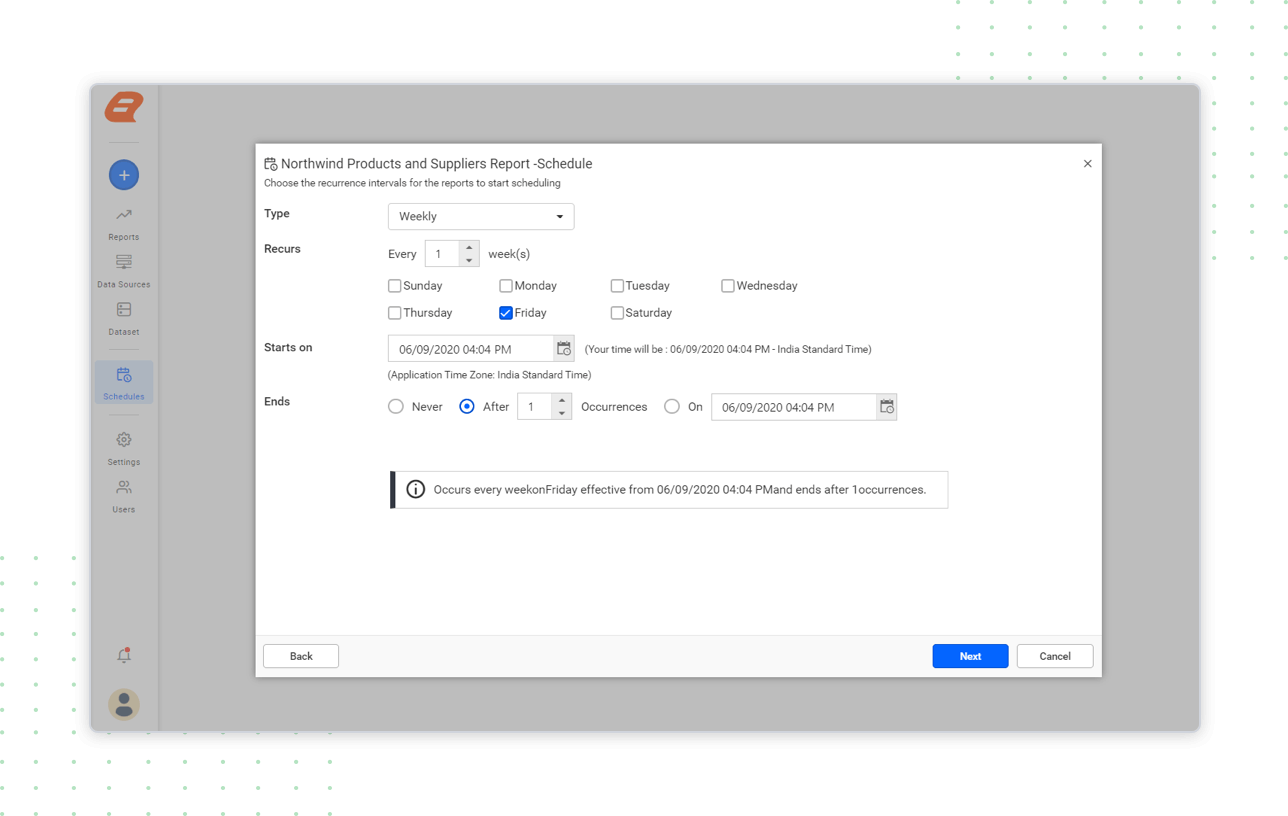This screenshot has height=816, width=1288.
Task: Click the Every weeks number field
Action: [442, 254]
